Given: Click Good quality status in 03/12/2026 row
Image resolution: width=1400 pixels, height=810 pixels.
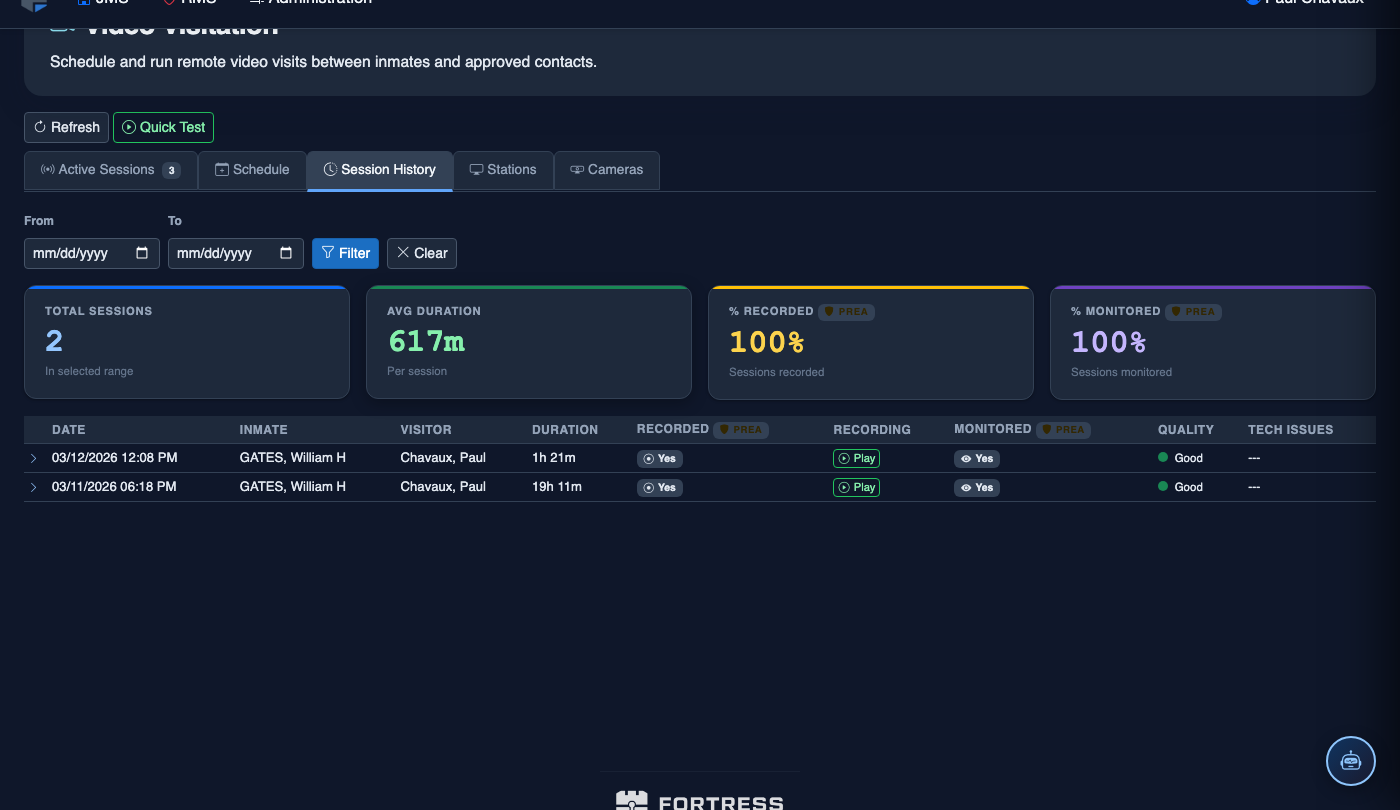Looking at the screenshot, I should point(1181,458).
